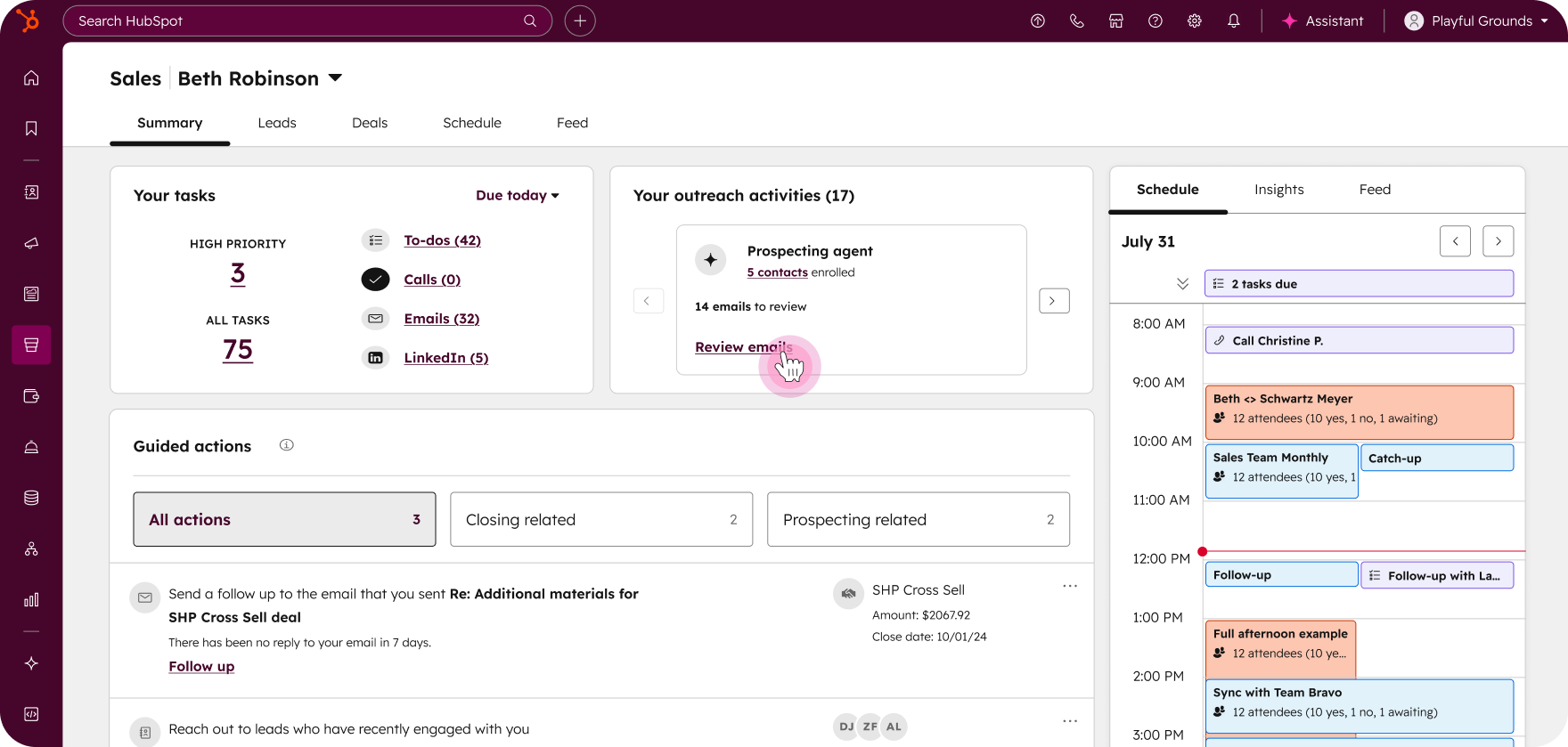This screenshot has height=747, width=1568.
Task: Open the Emails (32) link
Action: point(442,319)
